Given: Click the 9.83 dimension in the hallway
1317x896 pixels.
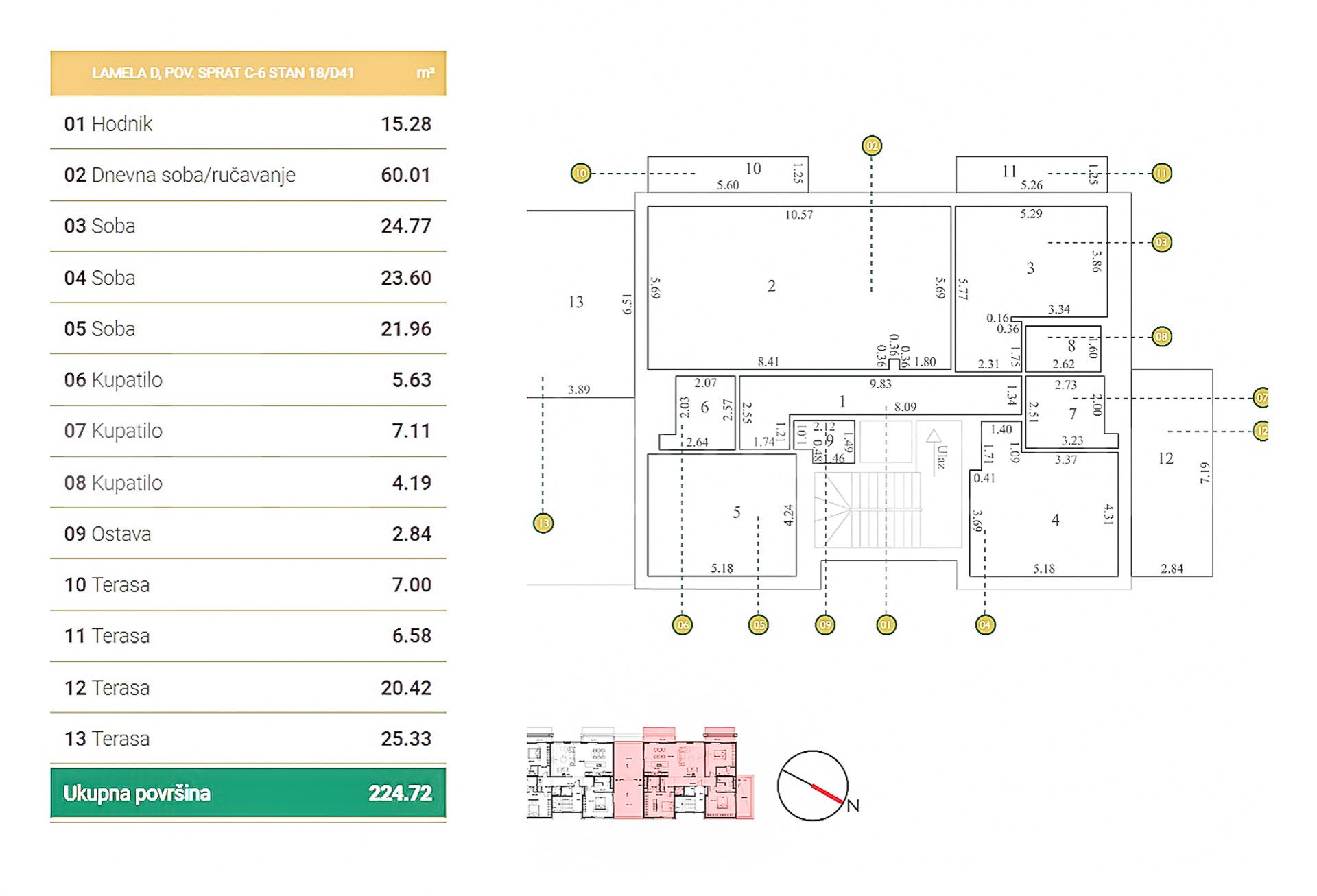Looking at the screenshot, I should (x=881, y=384).
